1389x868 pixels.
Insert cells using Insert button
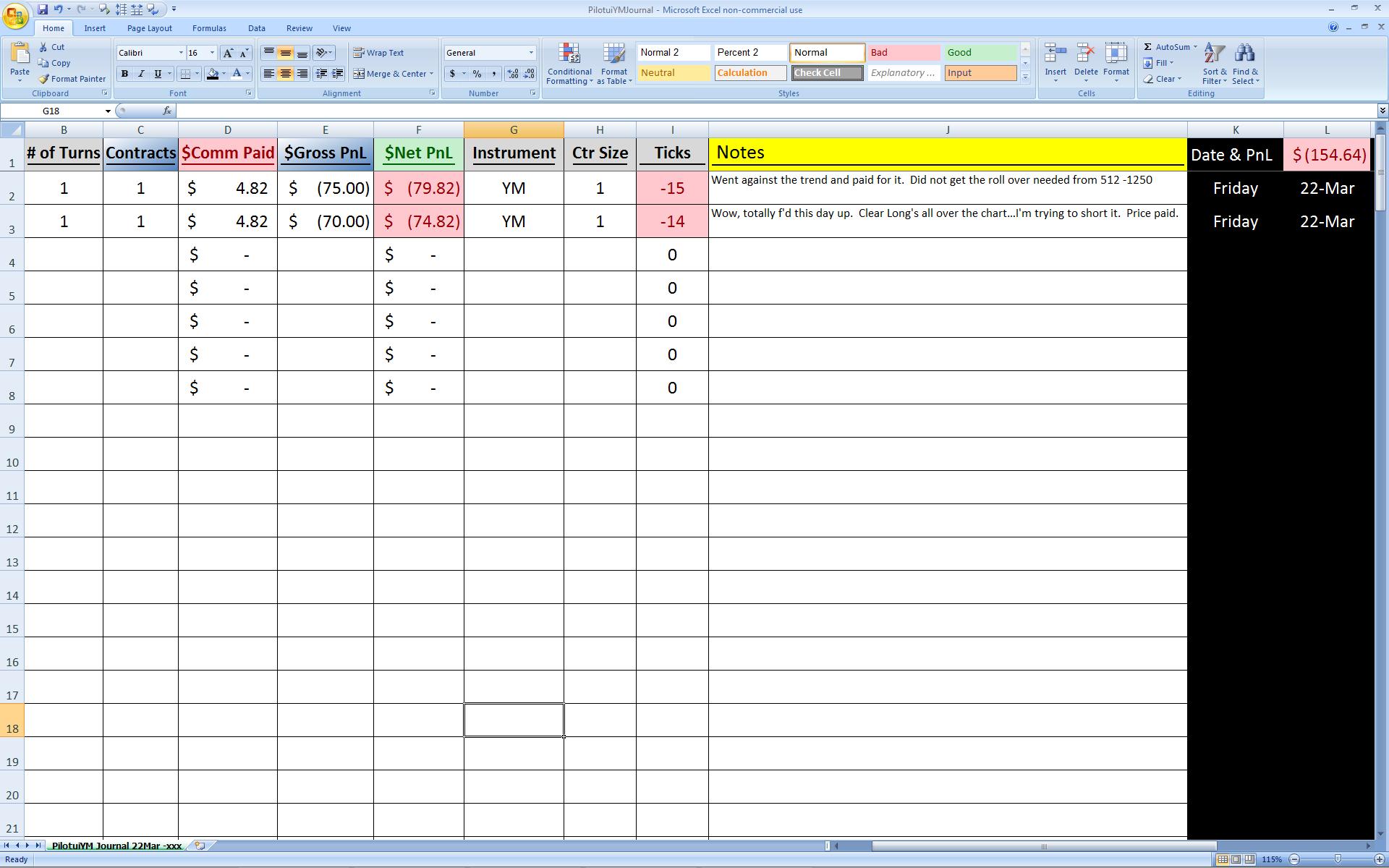coord(1055,61)
